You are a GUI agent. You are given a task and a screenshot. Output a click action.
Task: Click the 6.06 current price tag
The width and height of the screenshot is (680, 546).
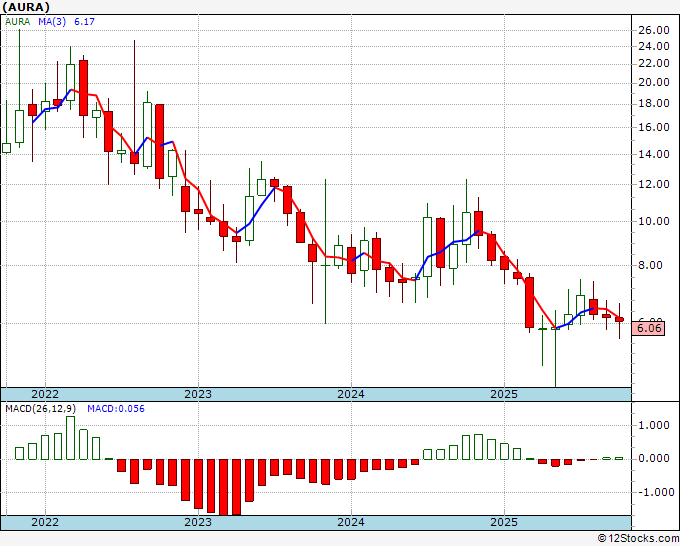click(648, 328)
